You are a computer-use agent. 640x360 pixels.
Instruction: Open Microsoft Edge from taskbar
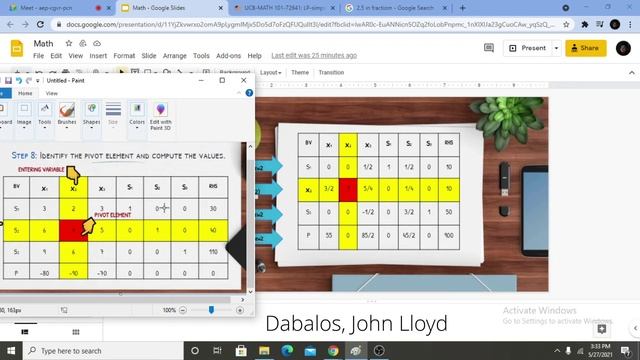click(287, 351)
